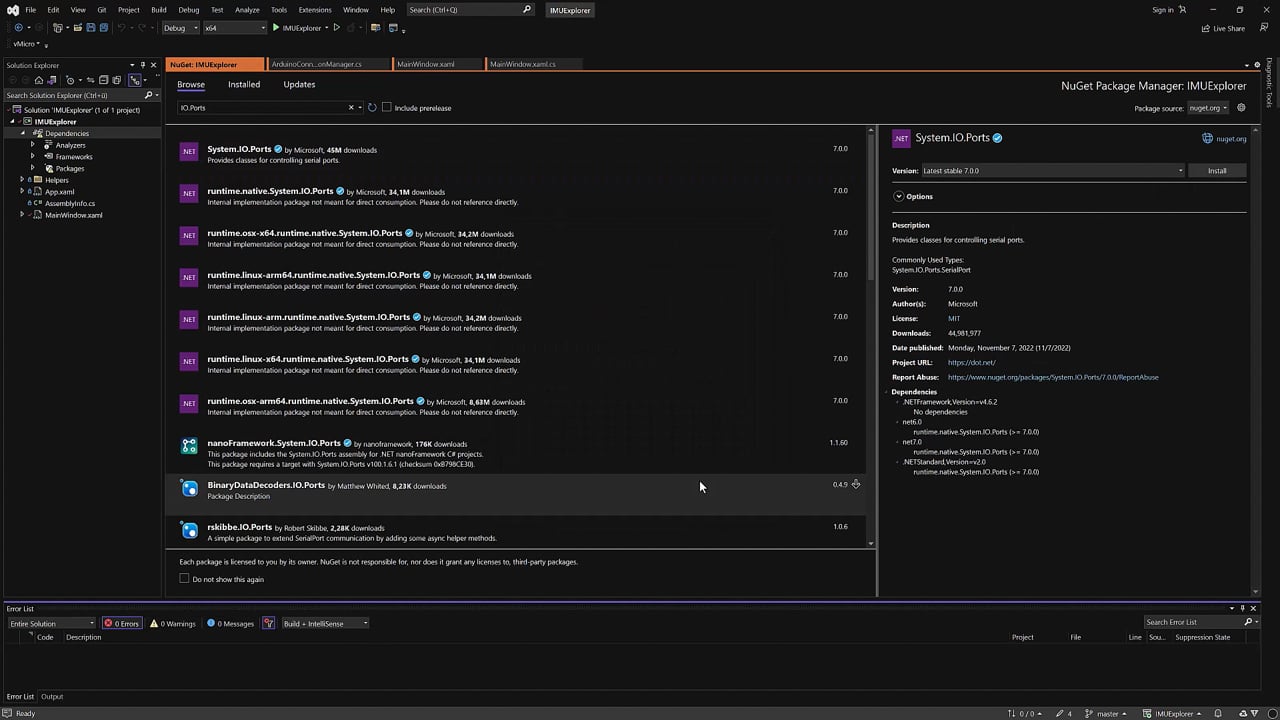
Task: Click the search magnifier in Solution Explorer
Action: point(148,95)
